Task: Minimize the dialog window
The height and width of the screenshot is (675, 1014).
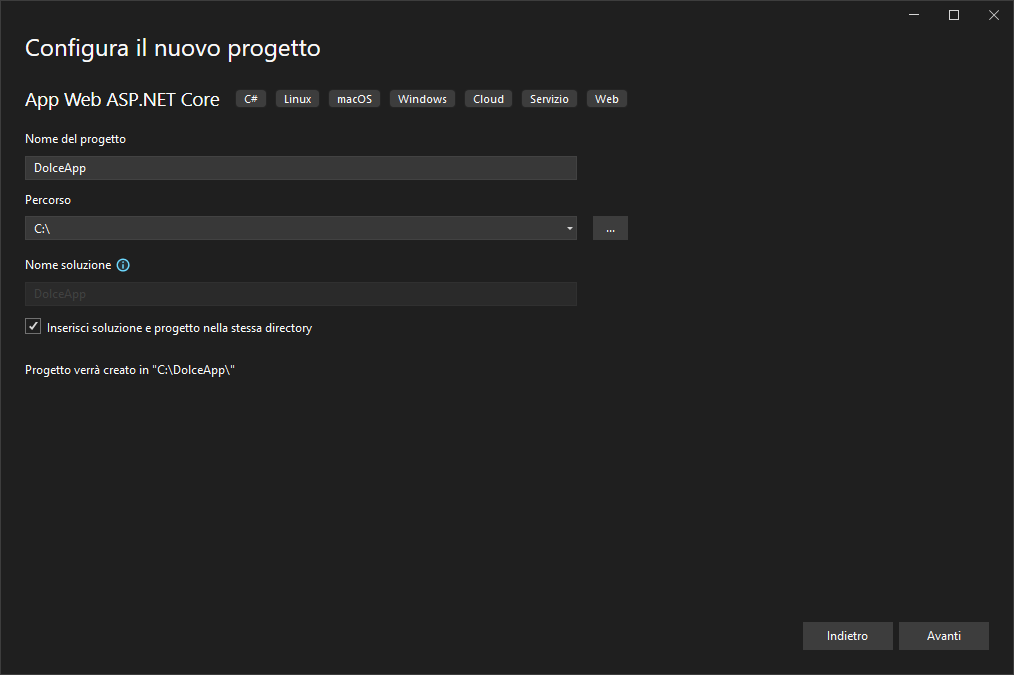Action: click(914, 15)
